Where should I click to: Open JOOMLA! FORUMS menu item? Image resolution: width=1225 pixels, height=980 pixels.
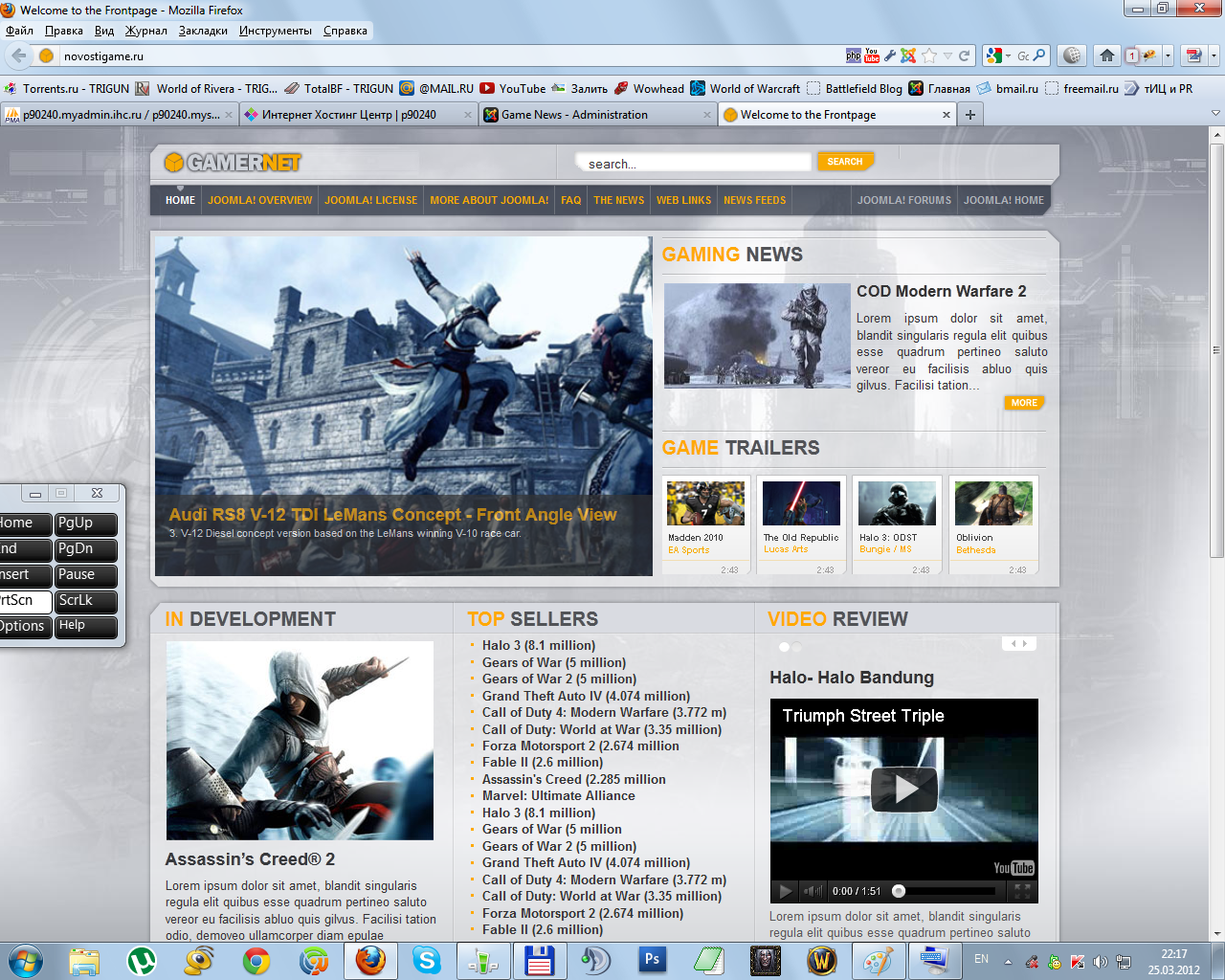[904, 200]
